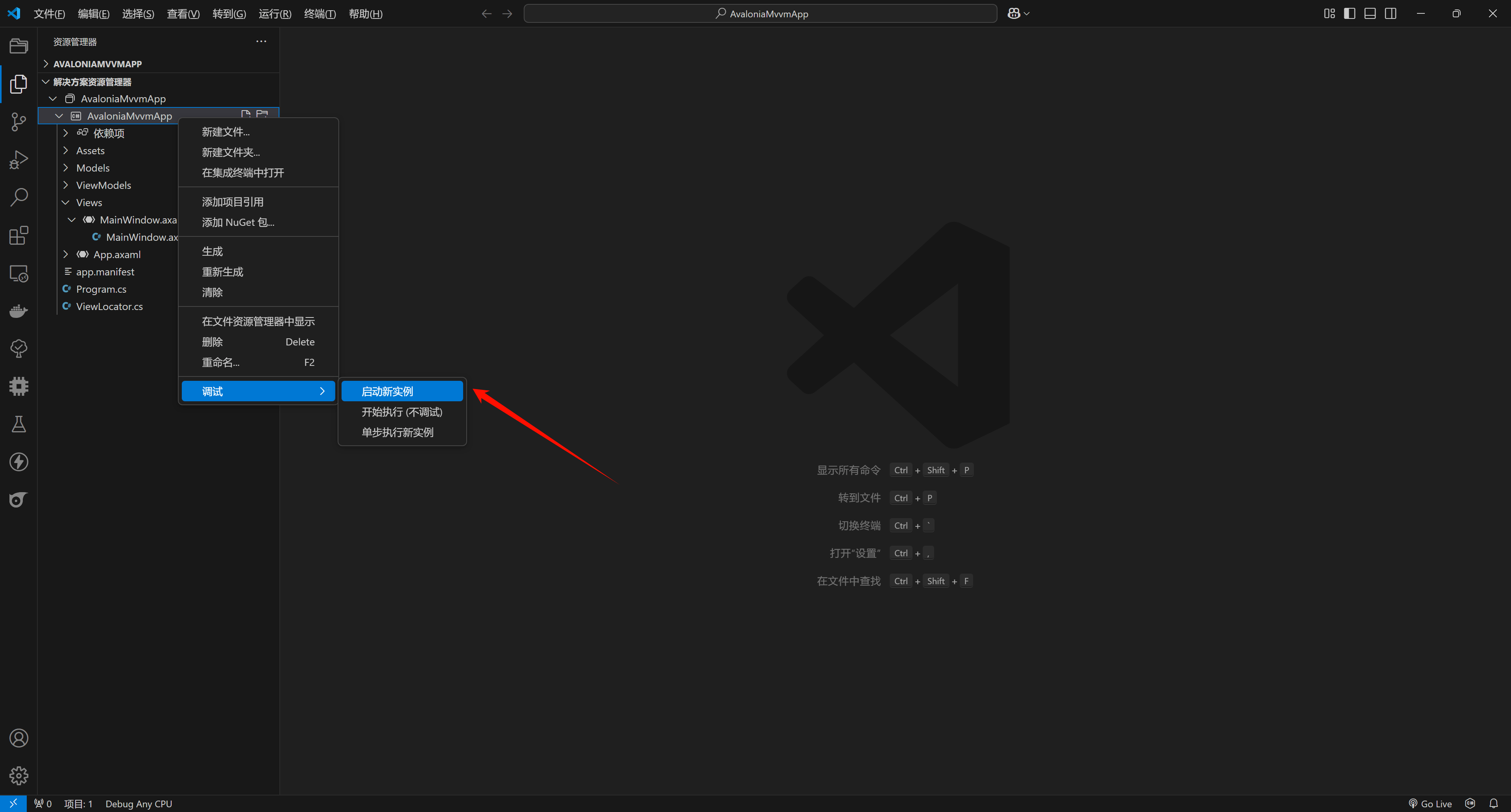This screenshot has height=812, width=1511.
Task: Click C# icon left of notification bell
Action: (1470, 804)
